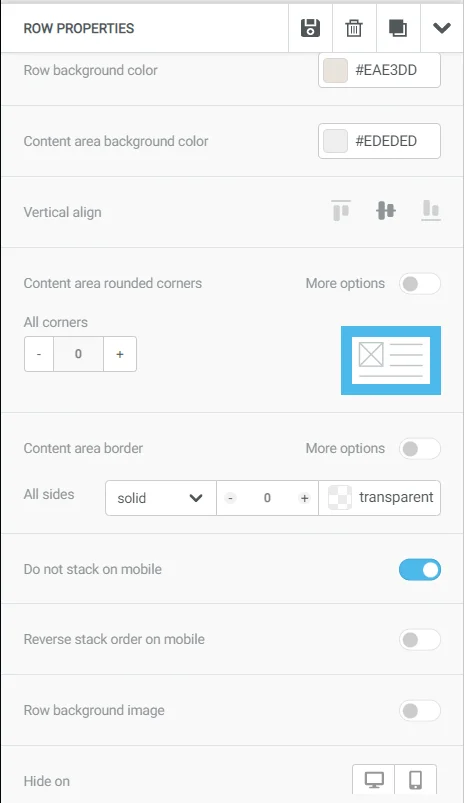Enable Reverse stack order on mobile
The image size is (466, 803).
(x=420, y=640)
